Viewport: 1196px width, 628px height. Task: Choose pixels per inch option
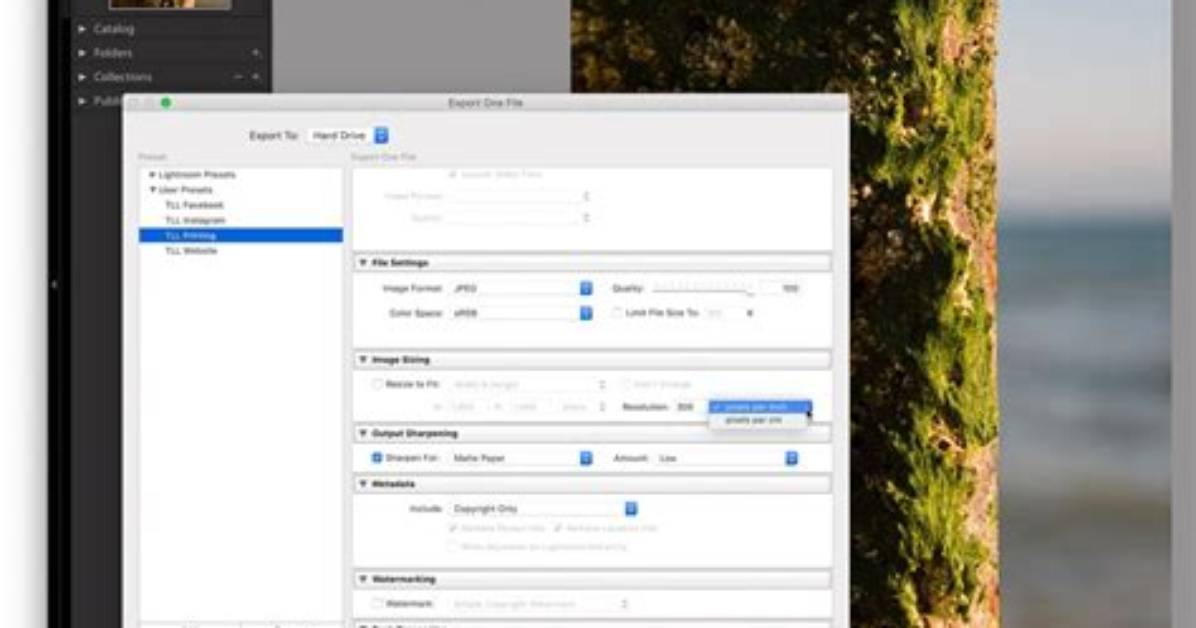pos(760,407)
